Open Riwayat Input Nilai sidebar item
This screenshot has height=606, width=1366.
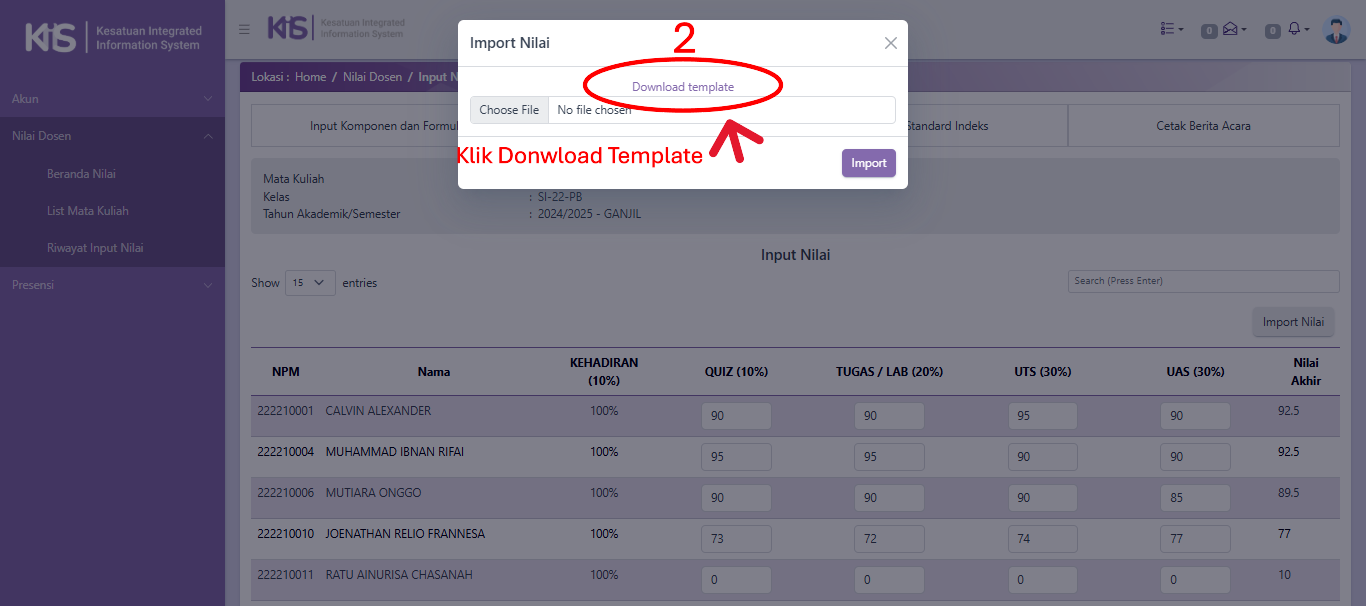click(95, 248)
